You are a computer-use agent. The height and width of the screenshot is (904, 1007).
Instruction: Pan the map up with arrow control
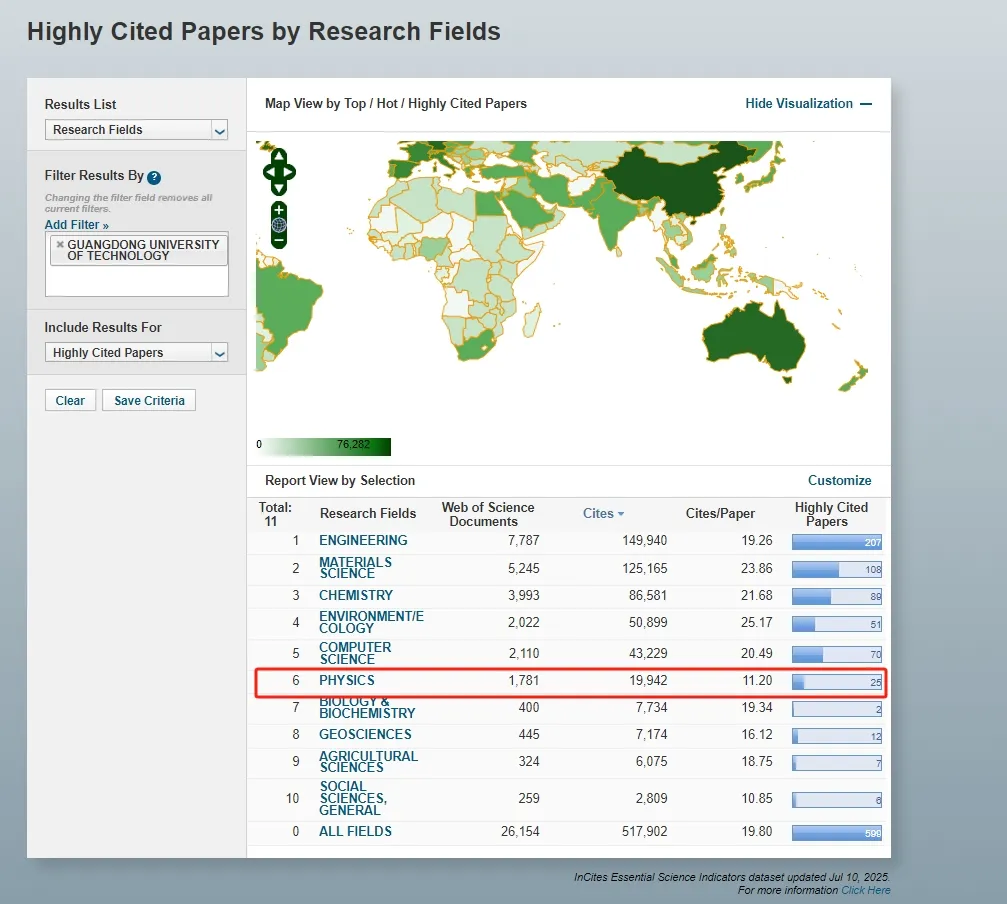(279, 157)
